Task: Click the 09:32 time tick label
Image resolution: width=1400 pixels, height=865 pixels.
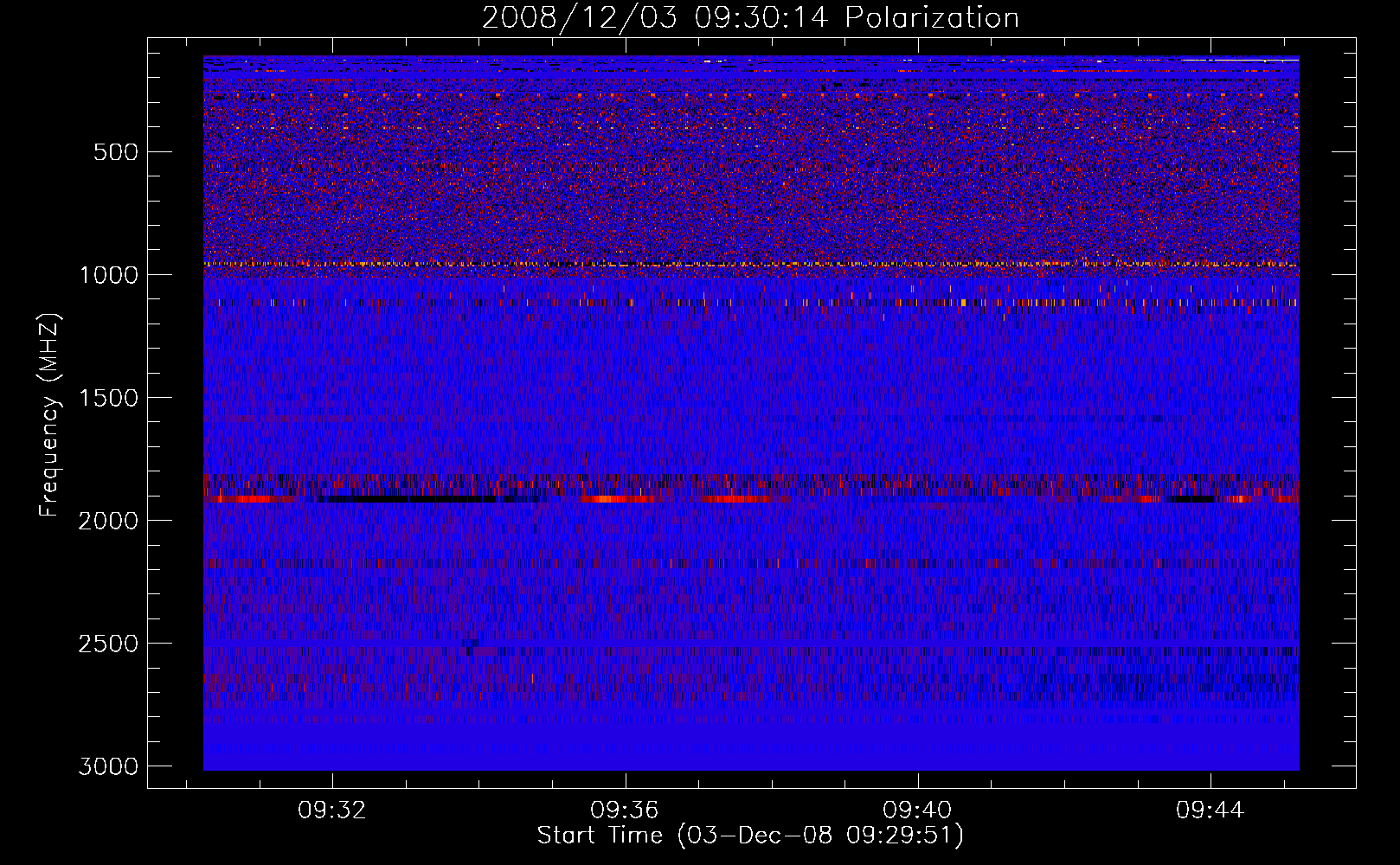Action: [x=332, y=811]
